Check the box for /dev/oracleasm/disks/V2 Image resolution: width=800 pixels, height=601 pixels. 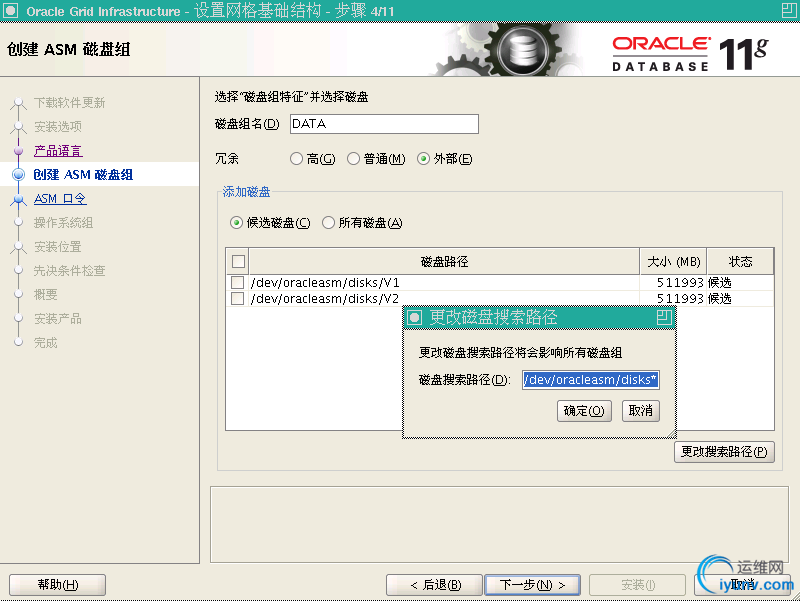[237, 298]
